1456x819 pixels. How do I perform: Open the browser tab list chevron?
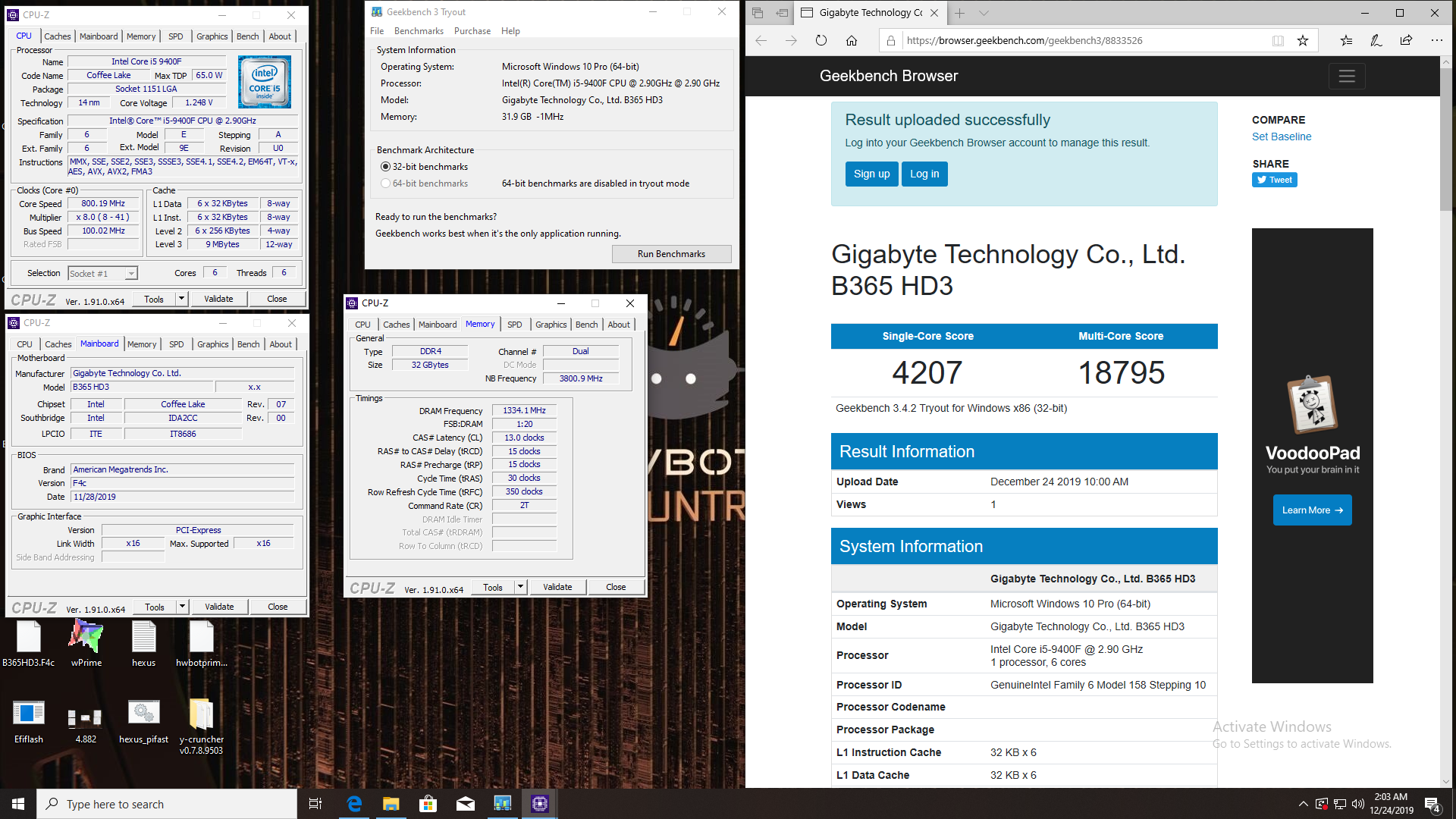(x=984, y=13)
